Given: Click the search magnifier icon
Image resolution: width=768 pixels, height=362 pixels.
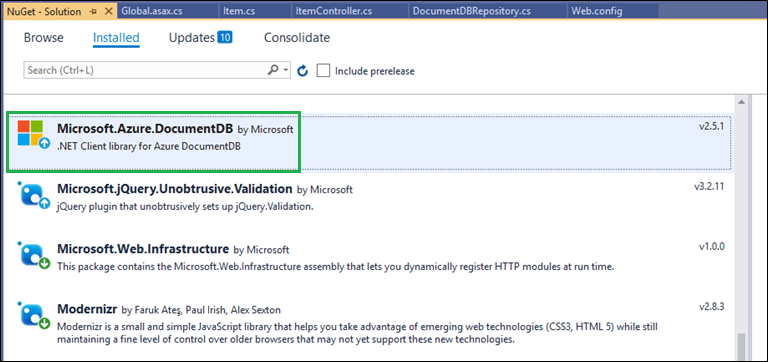Looking at the screenshot, I should click(x=273, y=70).
